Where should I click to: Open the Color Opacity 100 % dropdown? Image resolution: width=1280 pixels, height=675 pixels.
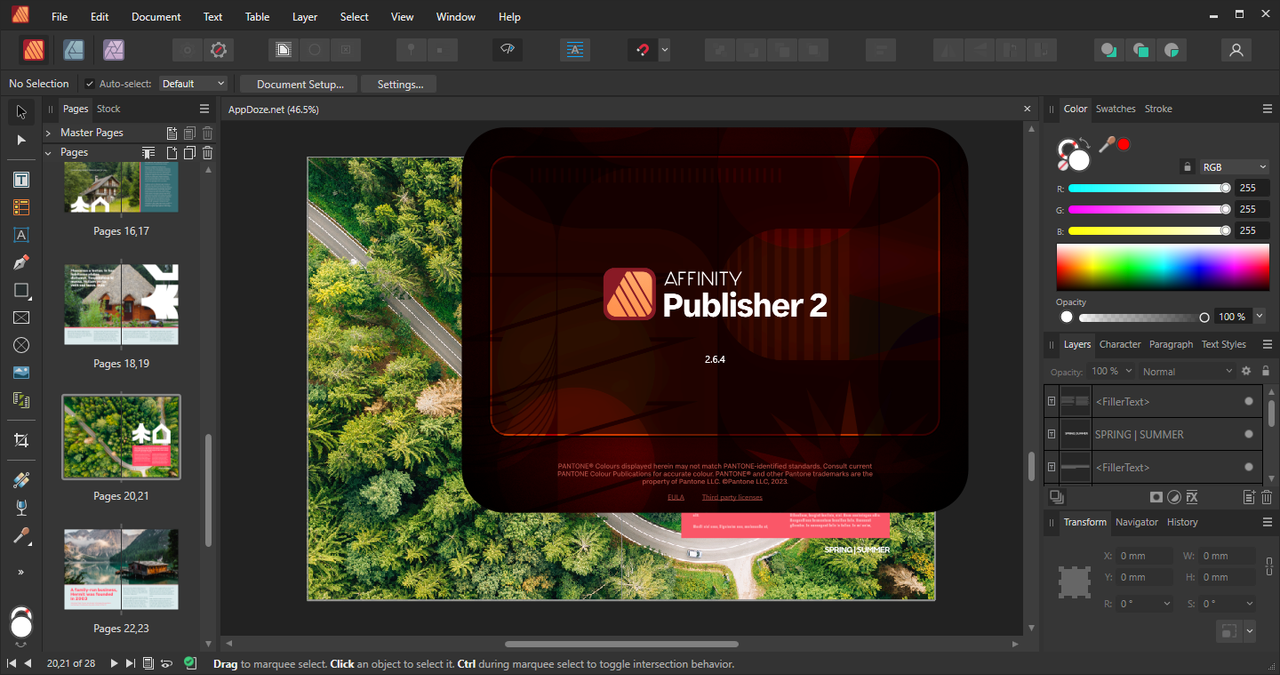tap(1259, 316)
